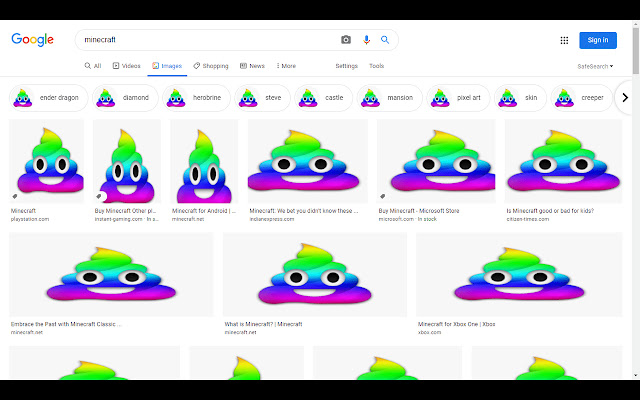The image size is (640, 400).
Task: Select the ender dragon suggestion chip
Action: [x=48, y=98]
